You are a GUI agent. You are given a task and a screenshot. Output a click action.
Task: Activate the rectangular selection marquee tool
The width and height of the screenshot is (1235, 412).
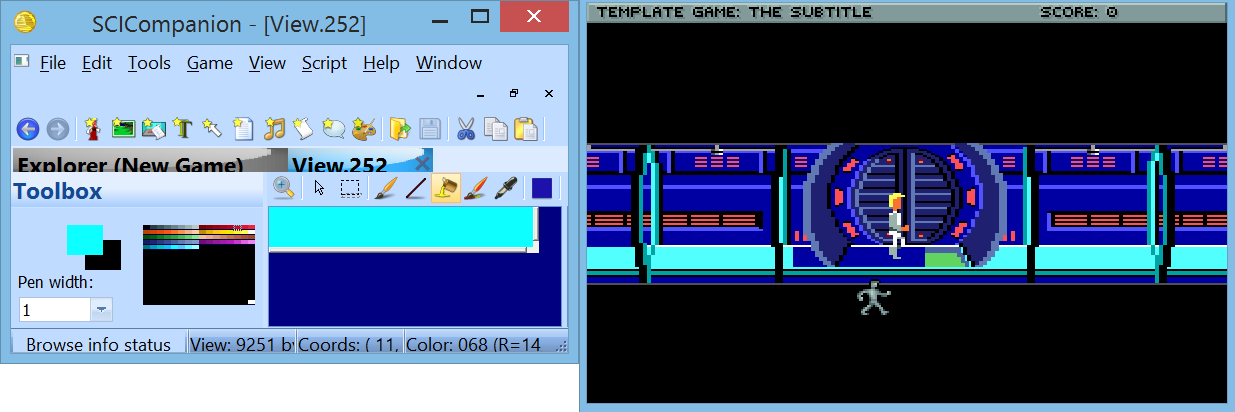point(350,188)
